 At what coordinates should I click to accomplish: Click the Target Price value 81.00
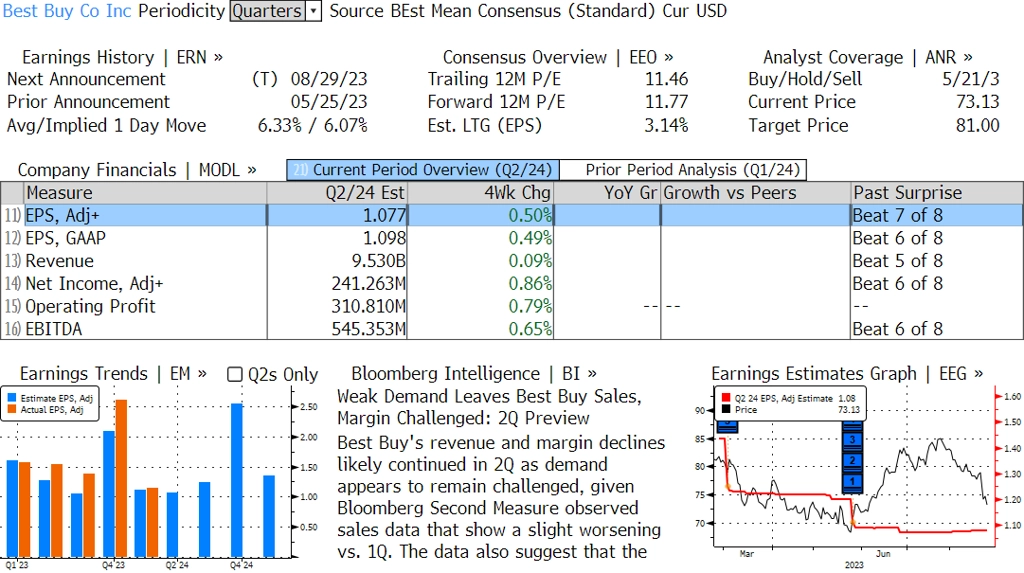(x=978, y=125)
